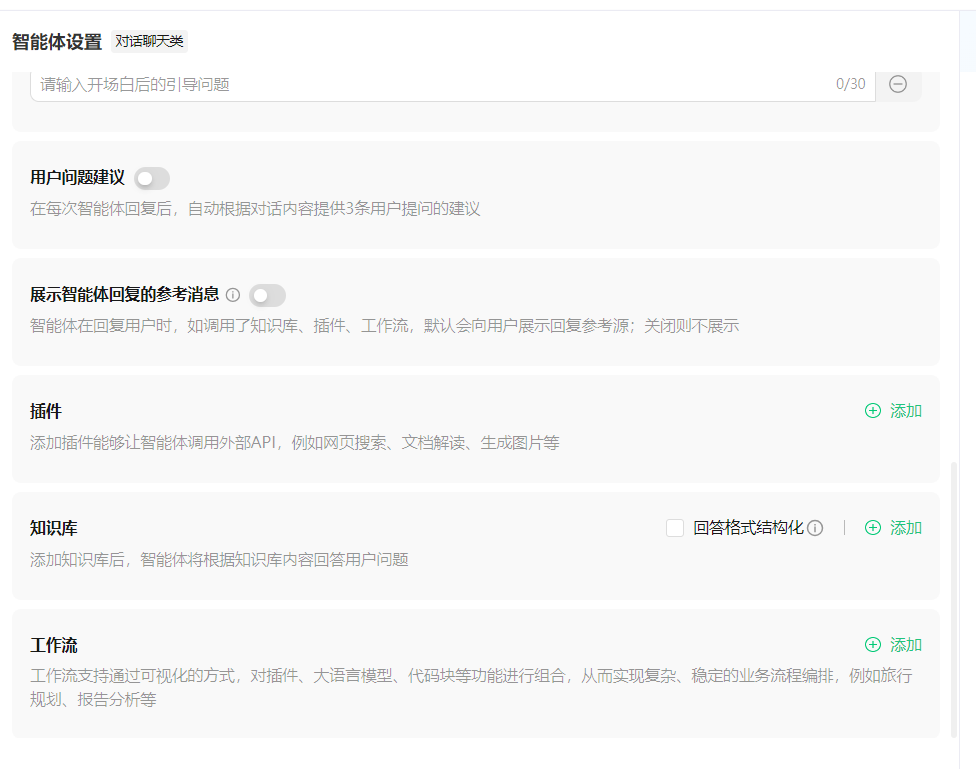Viewport: 976px width, 769px height.
Task: Click the info icon next to 展示智能体回复的参考消息
Action: pos(232,294)
